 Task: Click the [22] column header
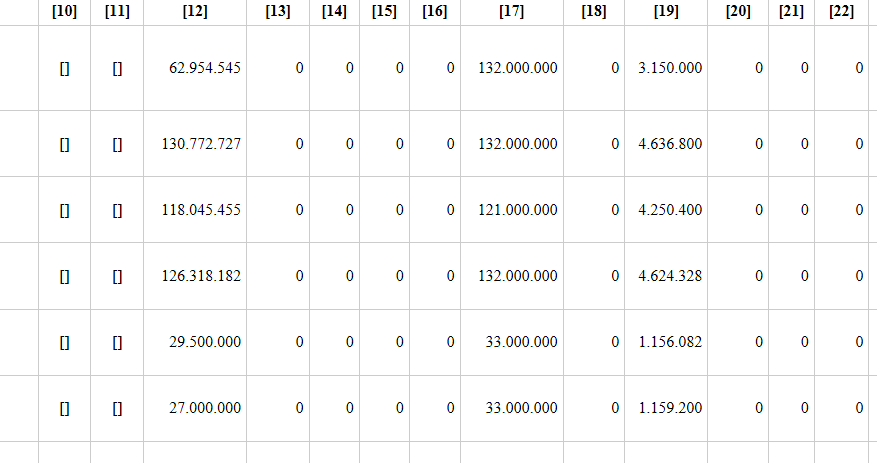841,11
